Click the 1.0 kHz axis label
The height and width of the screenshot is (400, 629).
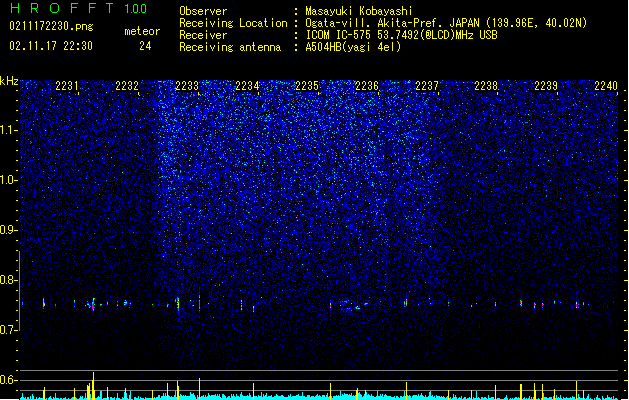(9, 180)
